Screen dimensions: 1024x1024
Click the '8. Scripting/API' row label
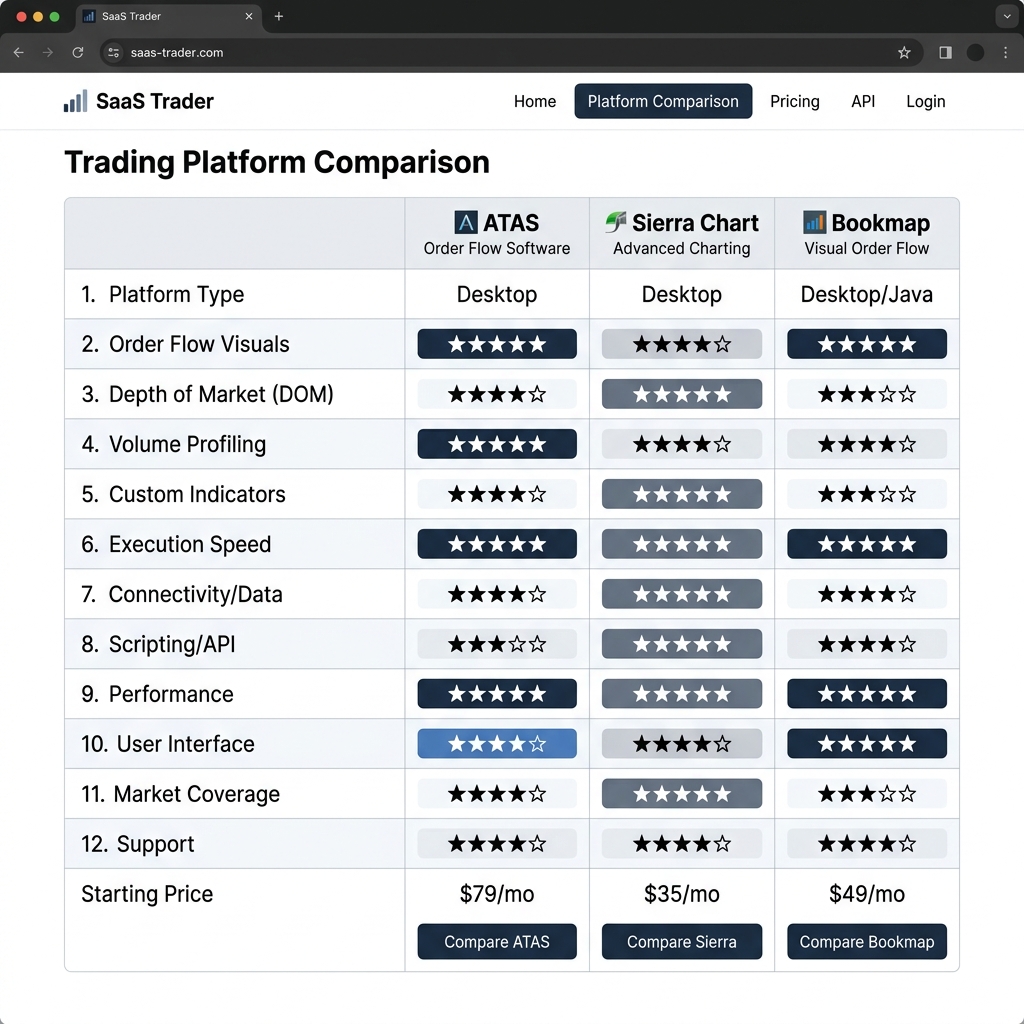point(158,644)
